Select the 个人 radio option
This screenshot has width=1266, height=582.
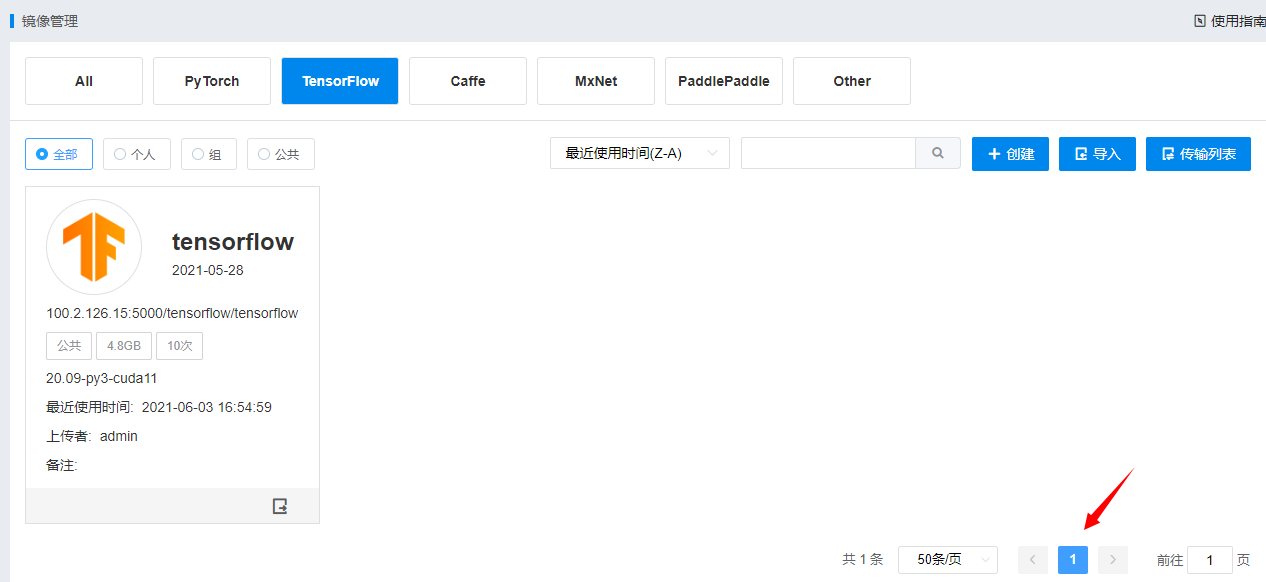[136, 154]
